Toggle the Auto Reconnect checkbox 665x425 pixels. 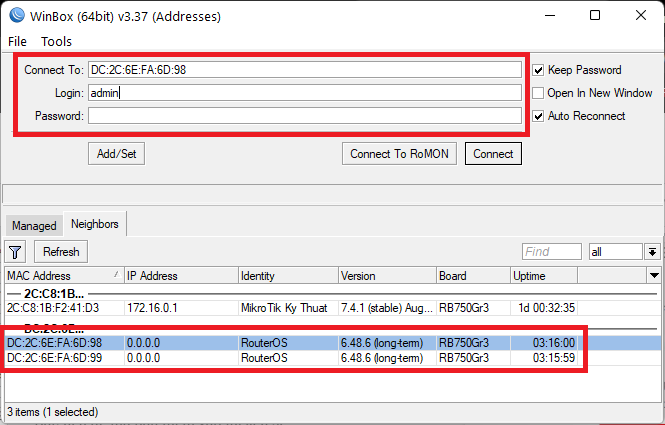(539, 116)
